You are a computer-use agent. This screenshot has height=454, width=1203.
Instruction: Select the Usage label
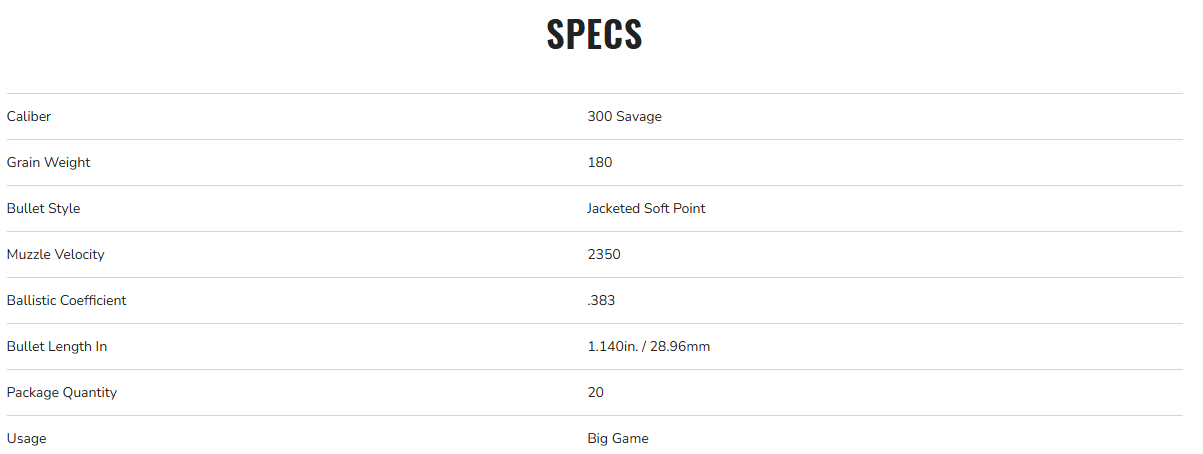(x=26, y=439)
